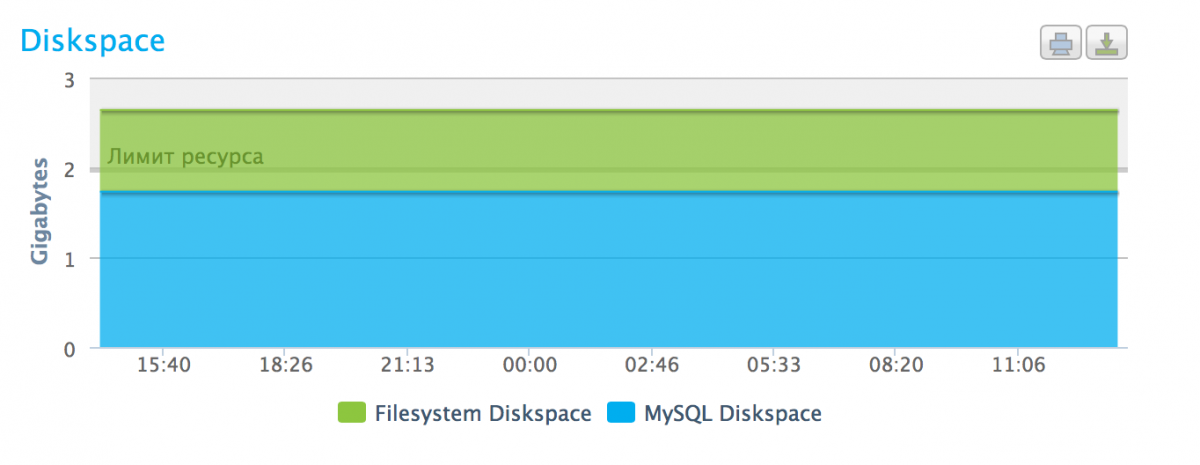Click the 'Лимит ресурса' limit line label
Image resolution: width=1200 pixels, height=465 pixels.
coord(185,157)
